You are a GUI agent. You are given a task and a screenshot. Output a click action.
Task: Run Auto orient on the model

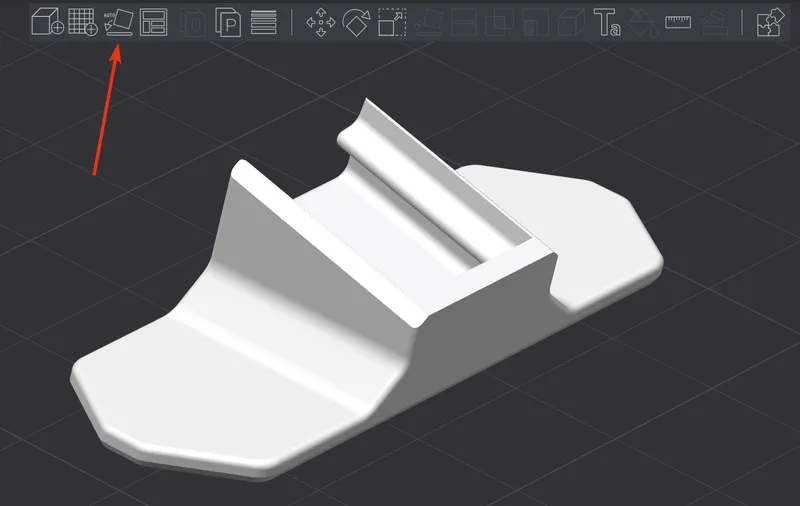point(118,22)
